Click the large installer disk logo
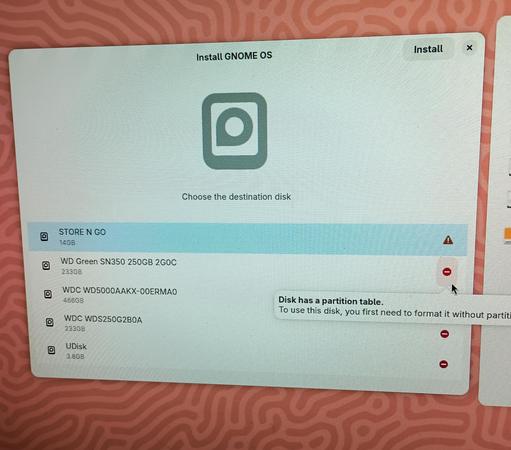This screenshot has width=511, height=450. [x=235, y=131]
